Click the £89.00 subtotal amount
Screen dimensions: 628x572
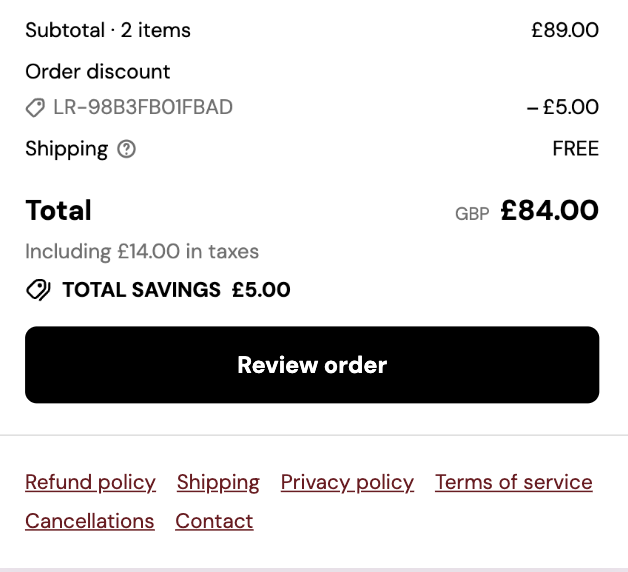[565, 31]
